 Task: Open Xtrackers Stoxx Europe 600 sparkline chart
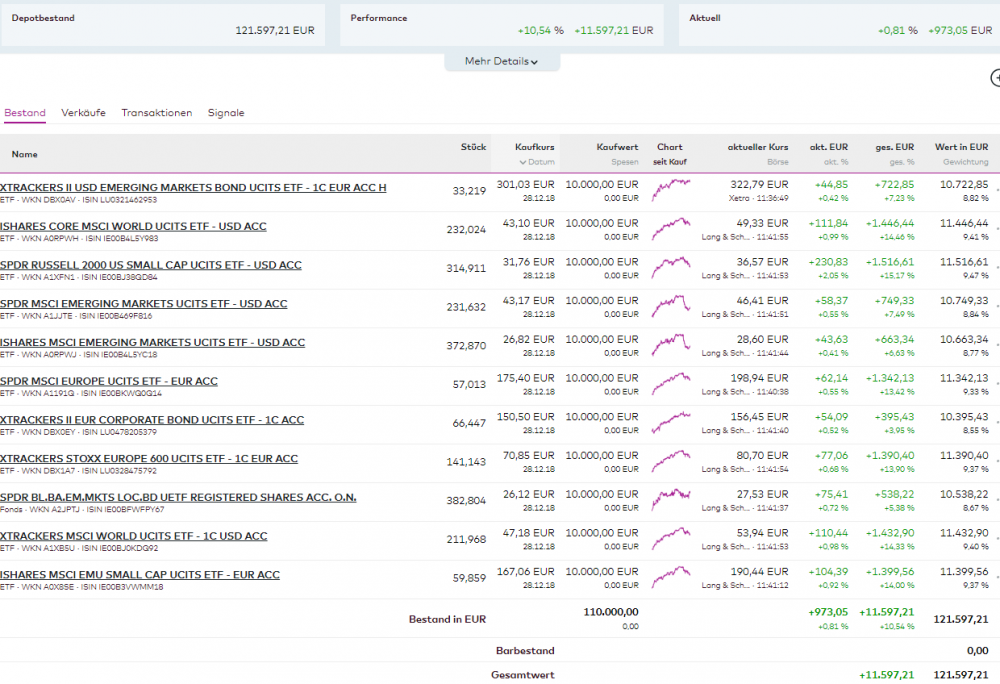(x=670, y=459)
